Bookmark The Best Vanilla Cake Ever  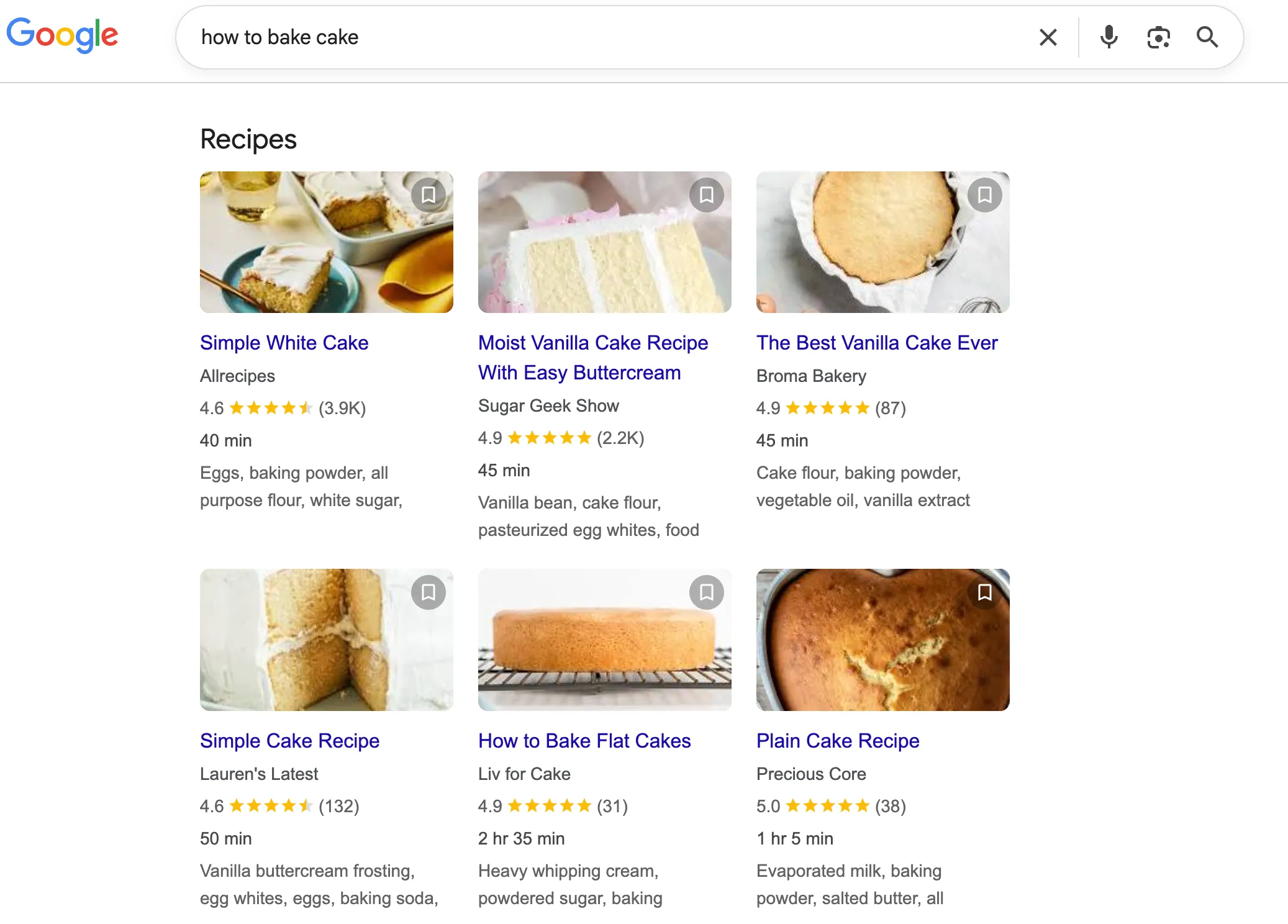(984, 195)
